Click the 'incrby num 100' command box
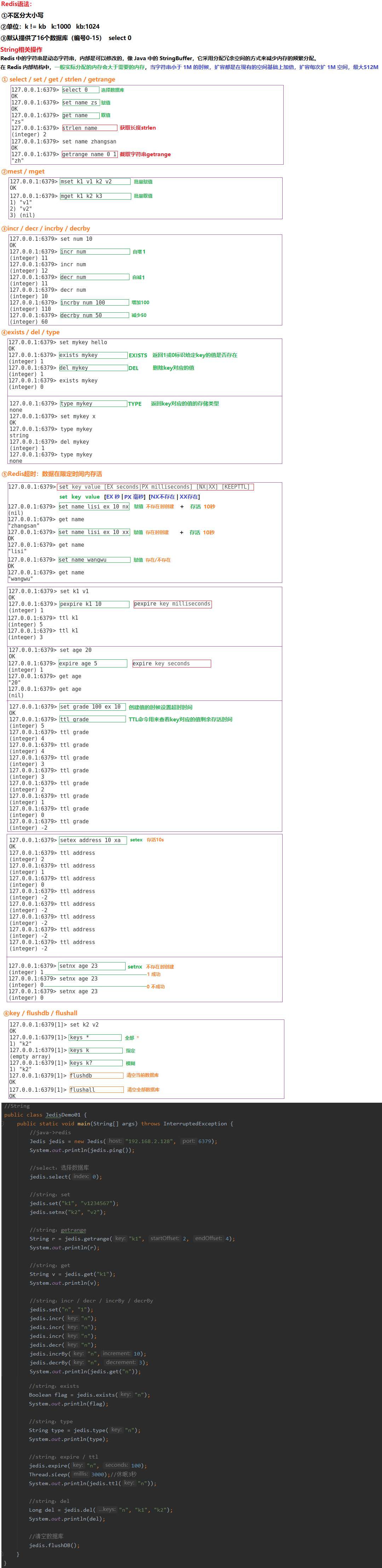This screenshot has height=1568, width=382. (94, 302)
